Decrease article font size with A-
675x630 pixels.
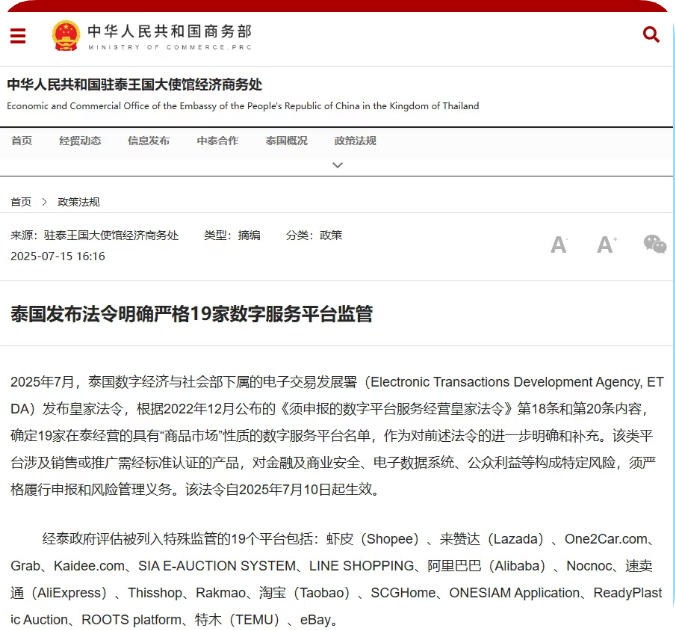click(559, 244)
